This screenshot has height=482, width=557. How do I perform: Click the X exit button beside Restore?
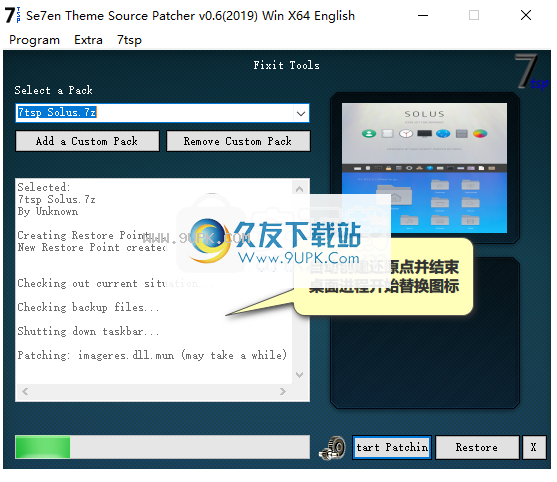pyautogui.click(x=534, y=448)
